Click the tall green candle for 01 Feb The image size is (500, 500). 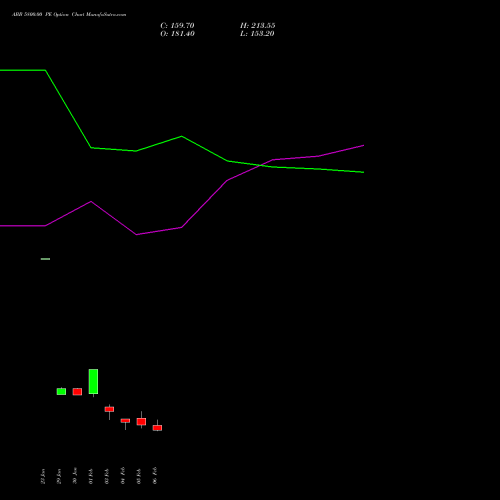(x=93, y=382)
